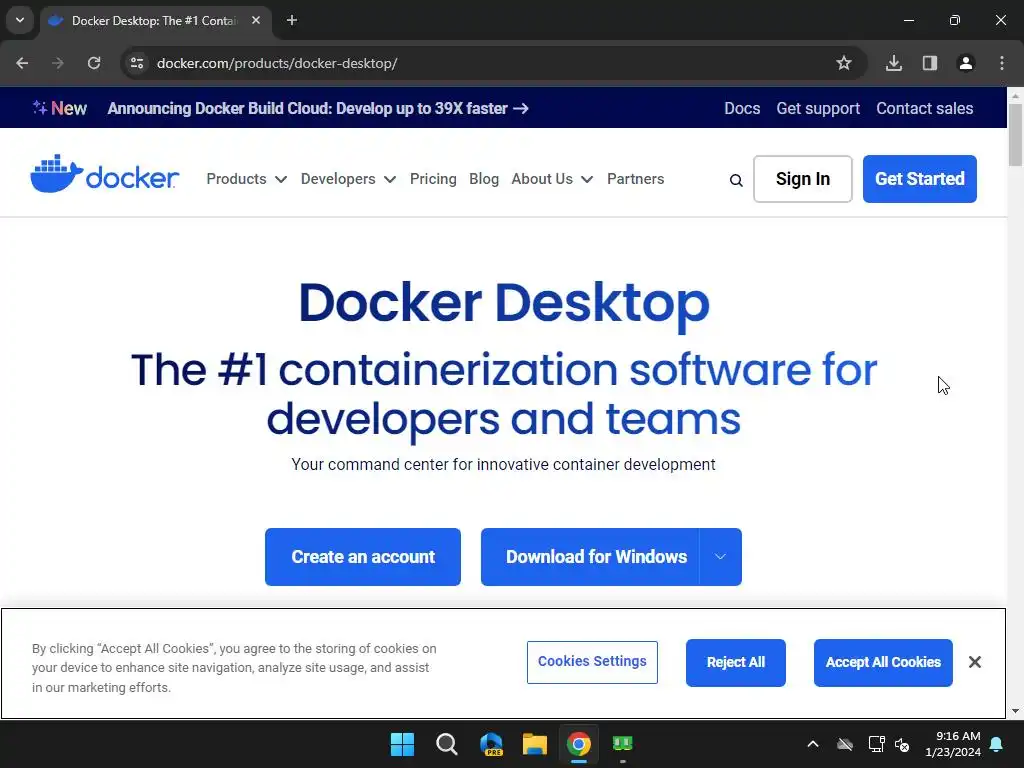Expand the Products menu
Screen dimensions: 1024x768
247,179
